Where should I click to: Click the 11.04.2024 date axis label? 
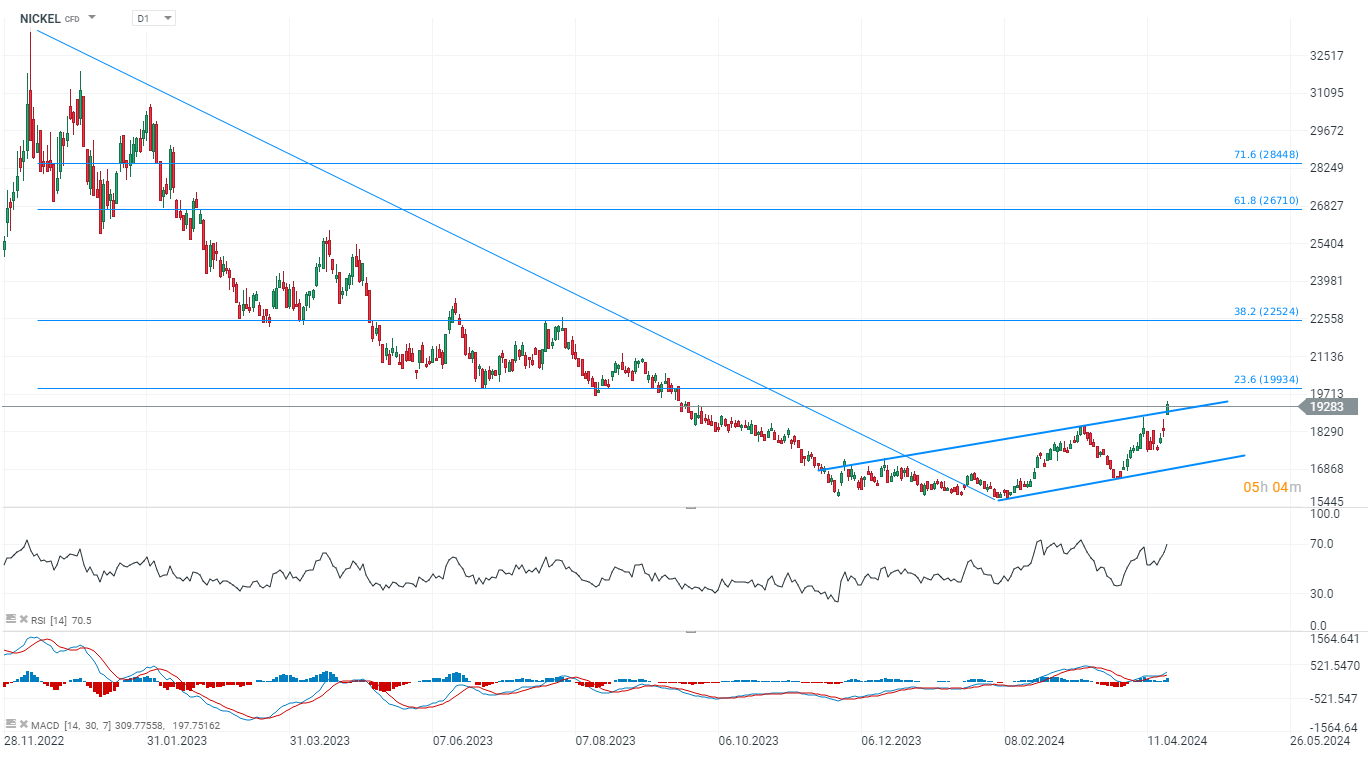click(x=1177, y=741)
